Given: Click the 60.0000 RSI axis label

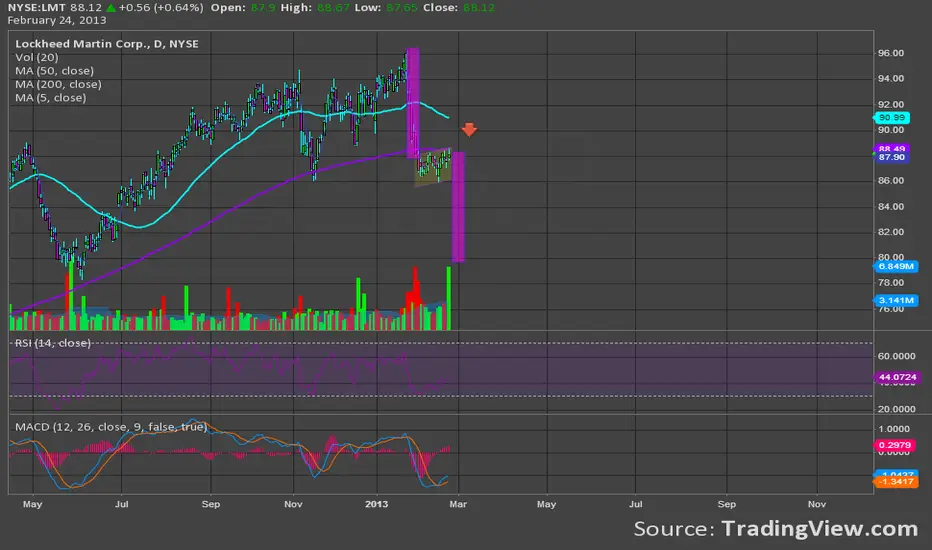Looking at the screenshot, I should (896, 356).
